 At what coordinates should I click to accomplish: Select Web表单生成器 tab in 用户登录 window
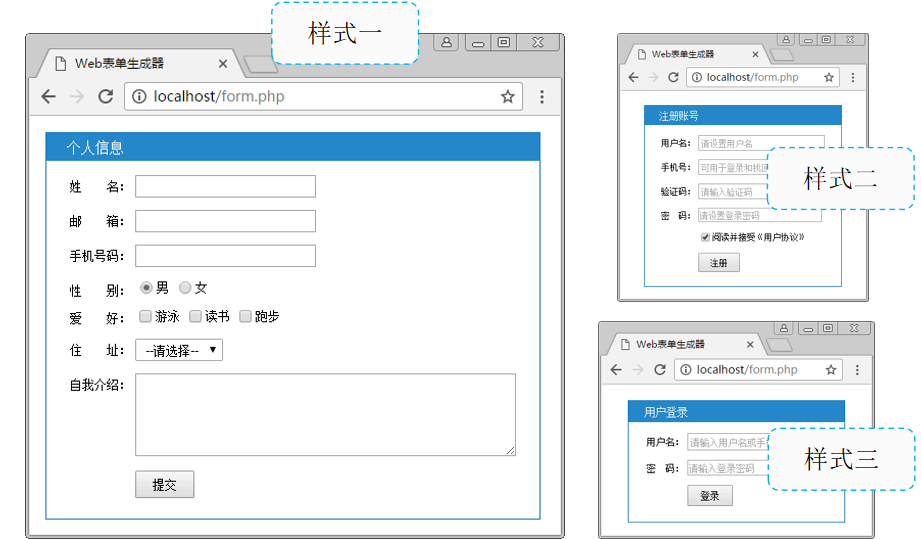point(680,344)
